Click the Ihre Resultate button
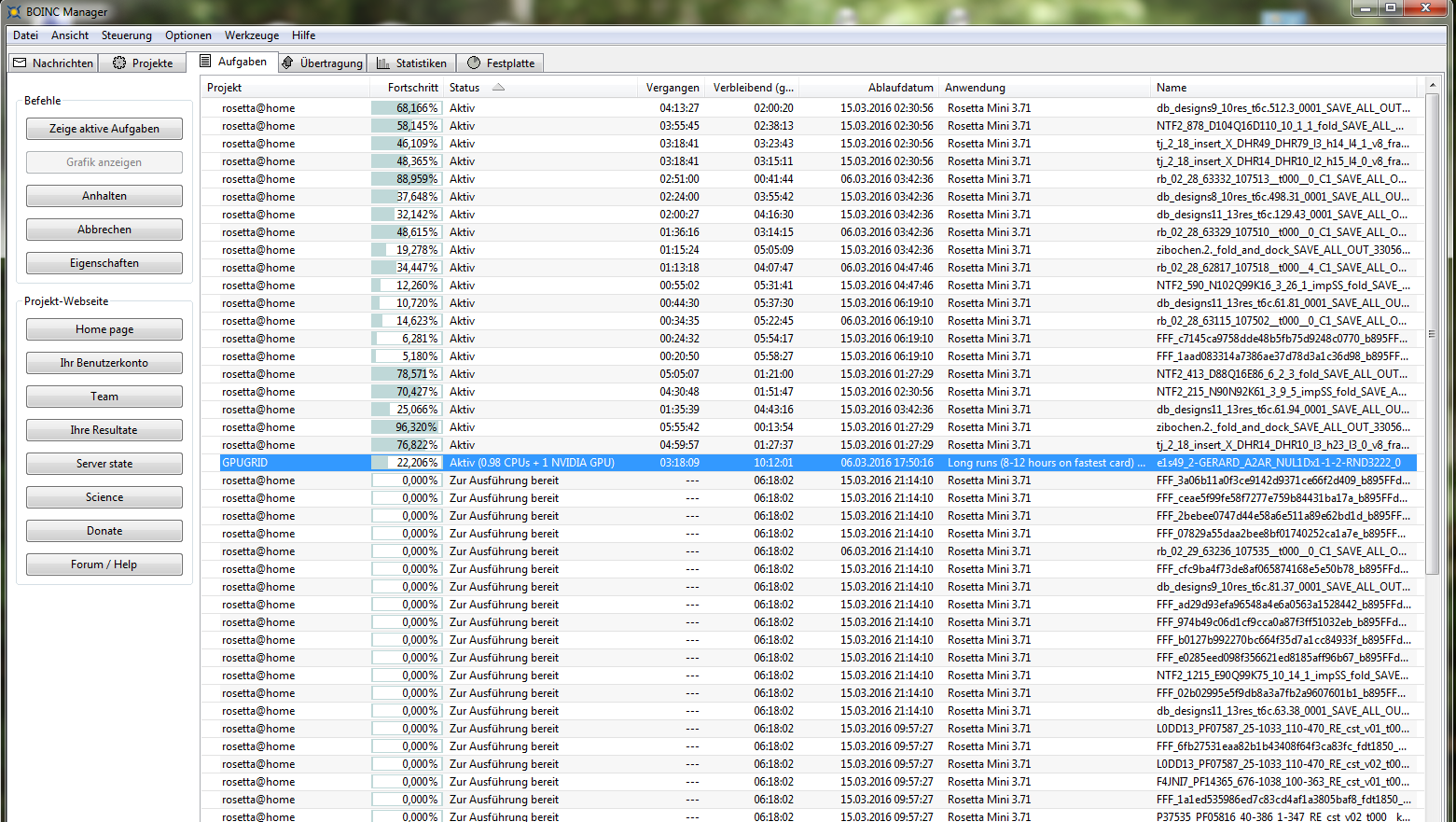This screenshot has width=1456, height=822. pos(104,430)
